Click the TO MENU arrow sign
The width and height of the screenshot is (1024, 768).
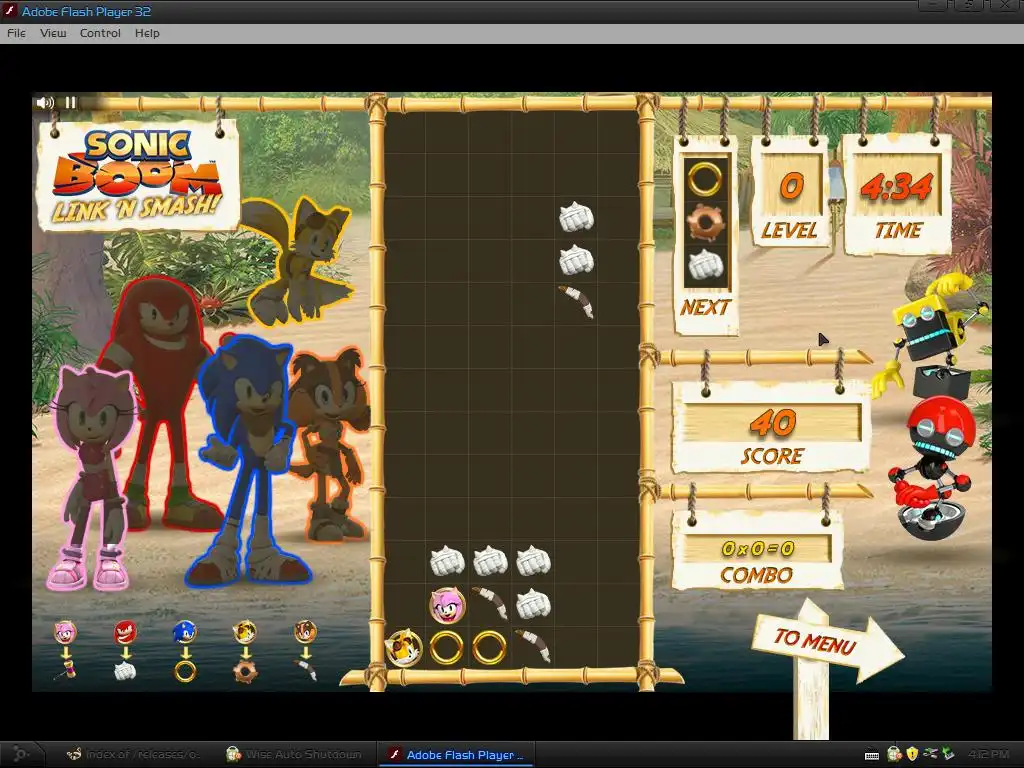[x=825, y=641]
